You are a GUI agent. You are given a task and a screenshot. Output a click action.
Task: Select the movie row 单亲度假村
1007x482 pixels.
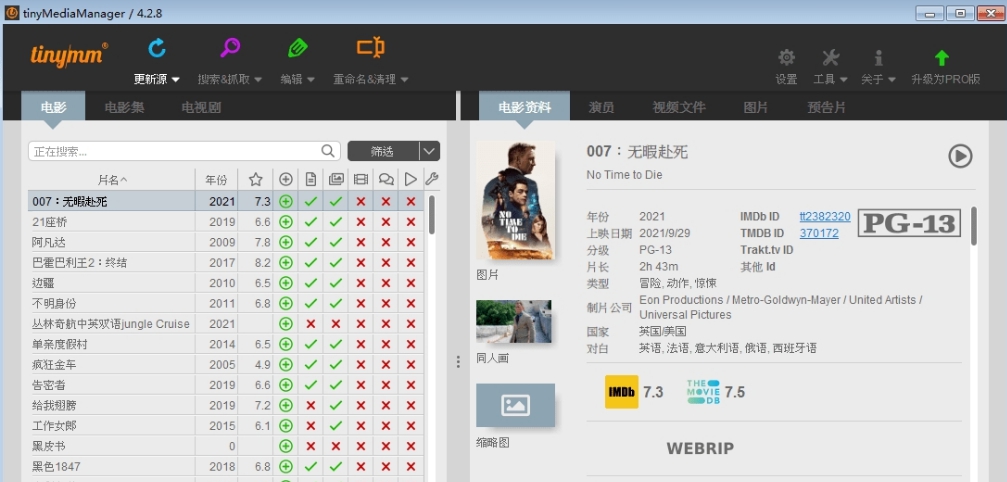point(225,344)
